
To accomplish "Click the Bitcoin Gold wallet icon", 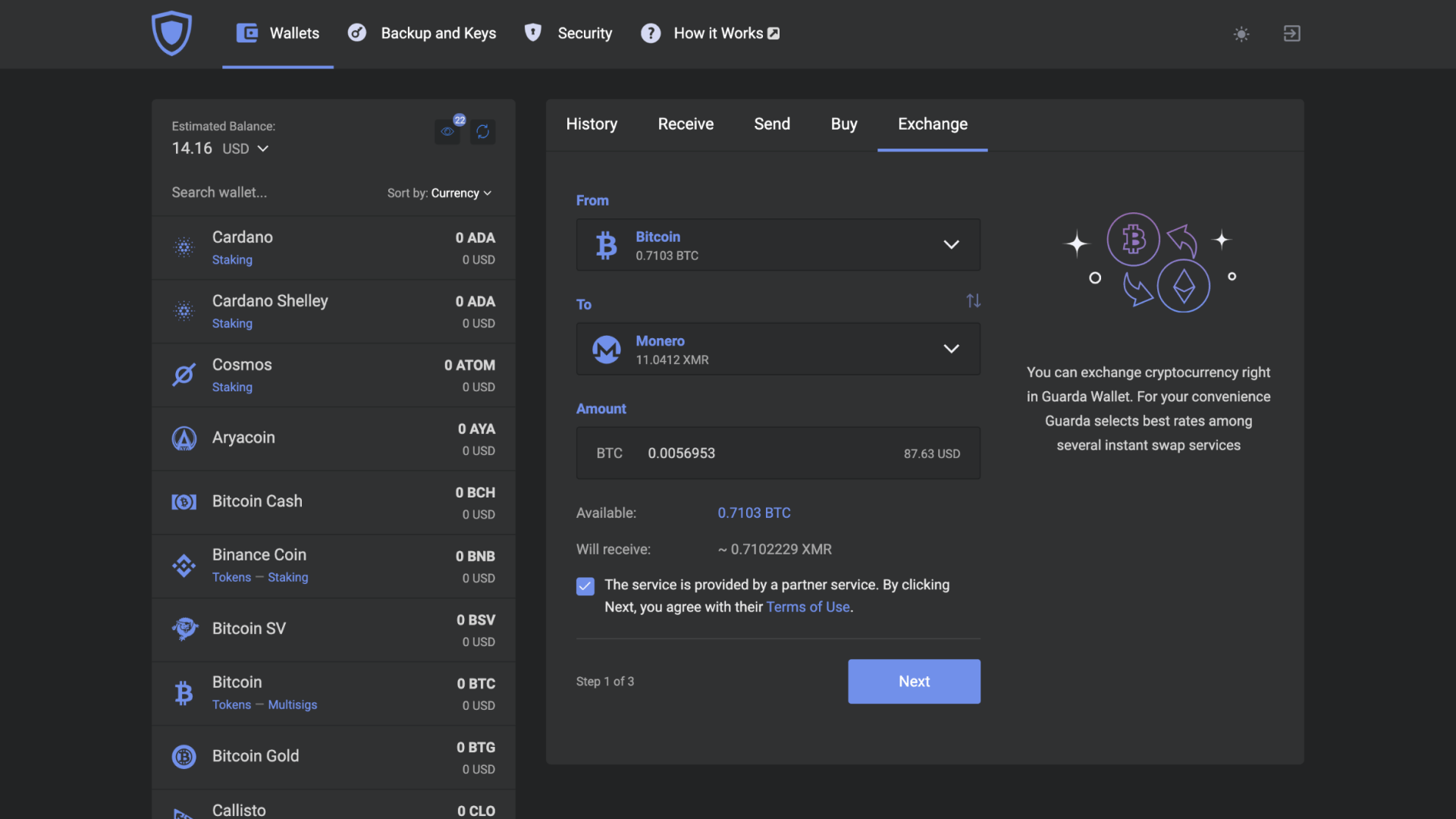I will pyautogui.click(x=184, y=756).
